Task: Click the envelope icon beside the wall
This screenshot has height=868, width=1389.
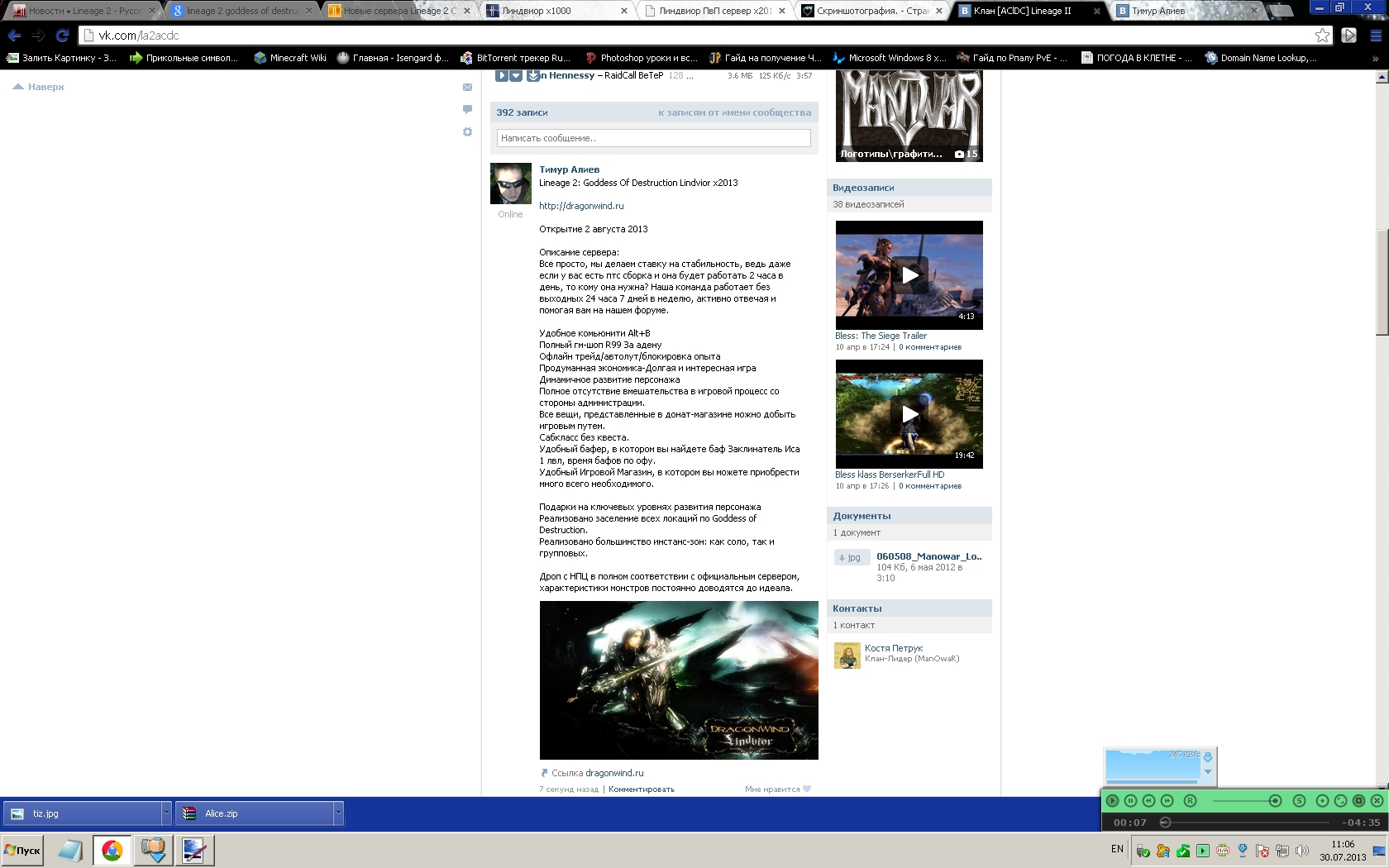Action: point(467,87)
